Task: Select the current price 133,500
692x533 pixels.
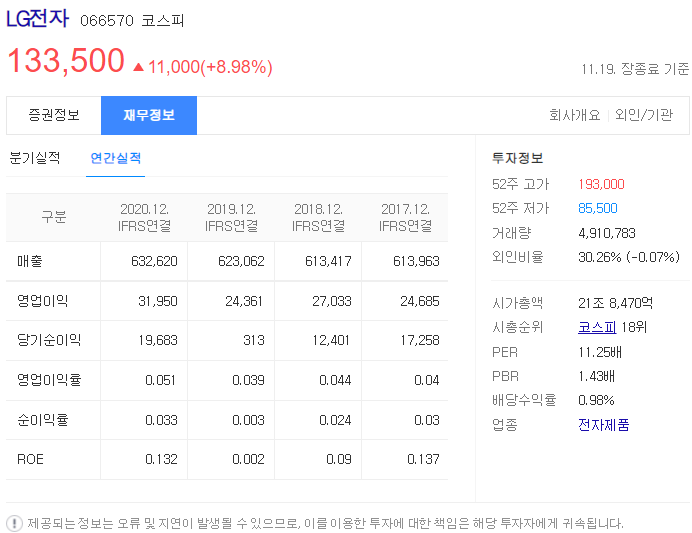Action: tap(66, 60)
